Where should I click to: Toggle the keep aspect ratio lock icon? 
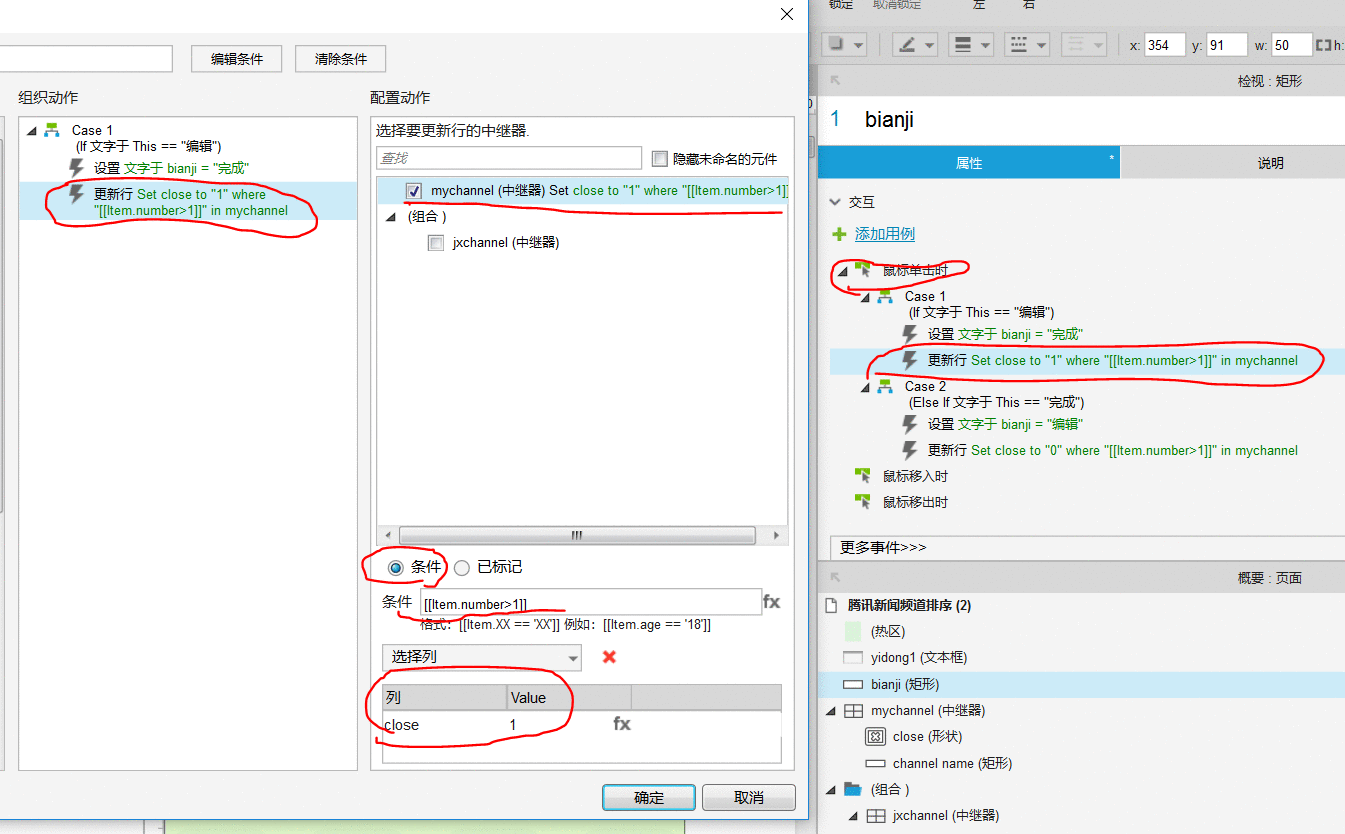click(x=1323, y=45)
